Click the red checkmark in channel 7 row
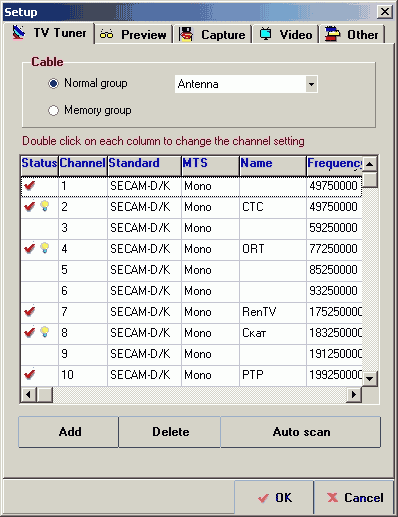Screen dimensions: 398x517 [30, 311]
